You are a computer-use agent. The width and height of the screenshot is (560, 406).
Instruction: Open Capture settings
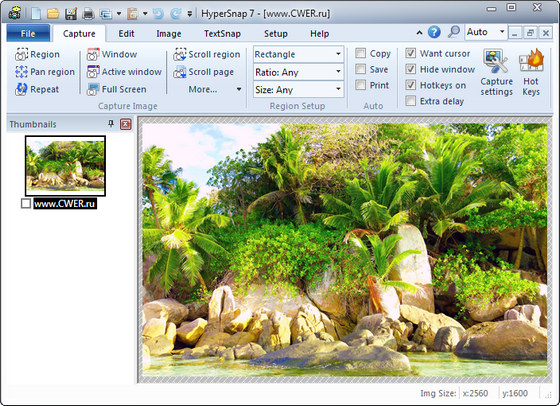496,73
